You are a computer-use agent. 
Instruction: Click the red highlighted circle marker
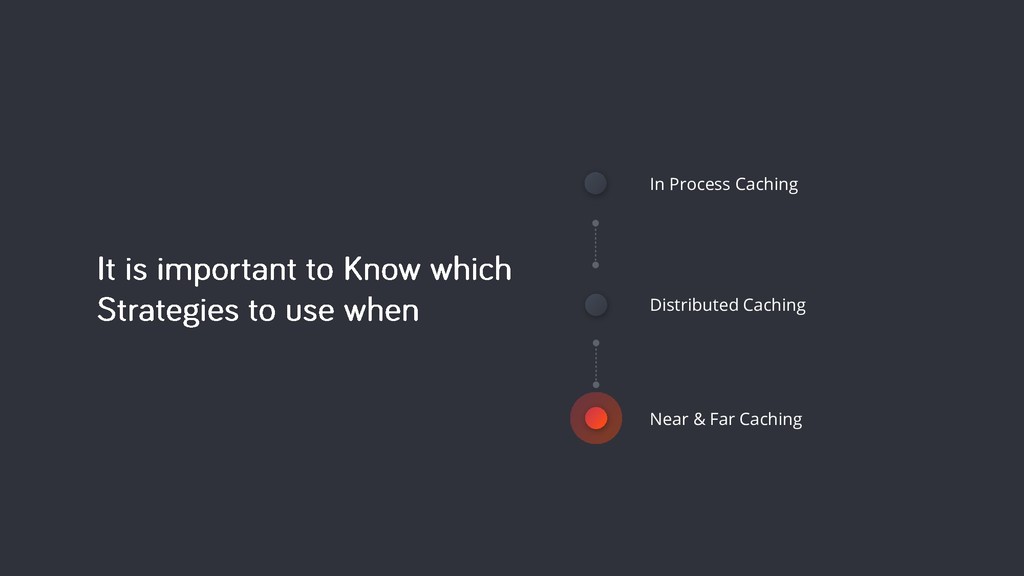pos(596,418)
